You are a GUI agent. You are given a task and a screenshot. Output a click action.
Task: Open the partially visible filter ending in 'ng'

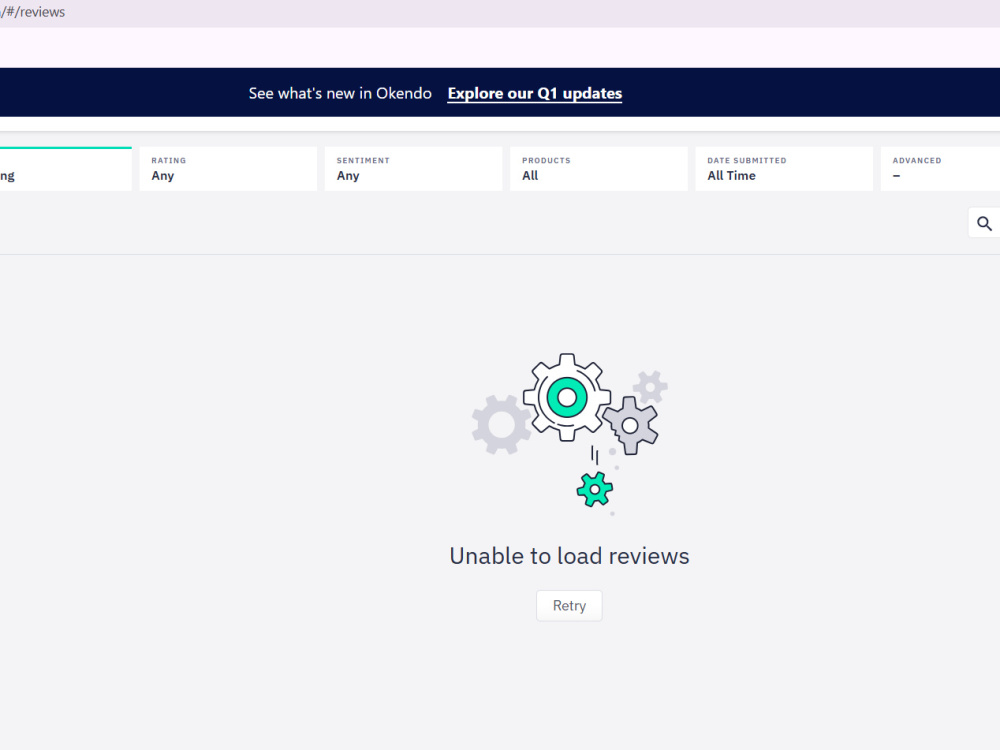coord(66,169)
